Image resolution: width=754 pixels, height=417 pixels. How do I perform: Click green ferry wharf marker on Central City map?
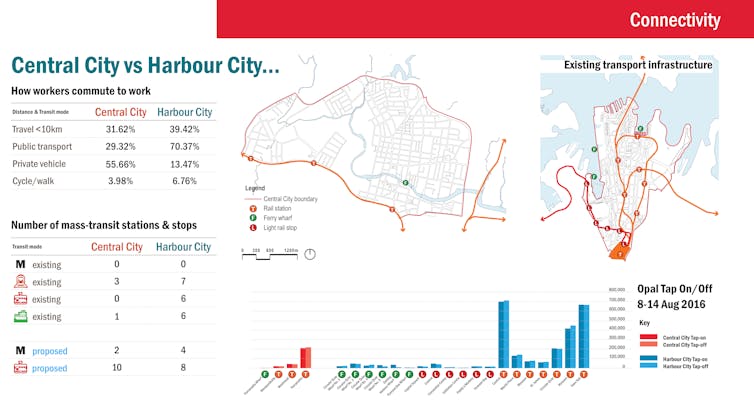coord(405,183)
